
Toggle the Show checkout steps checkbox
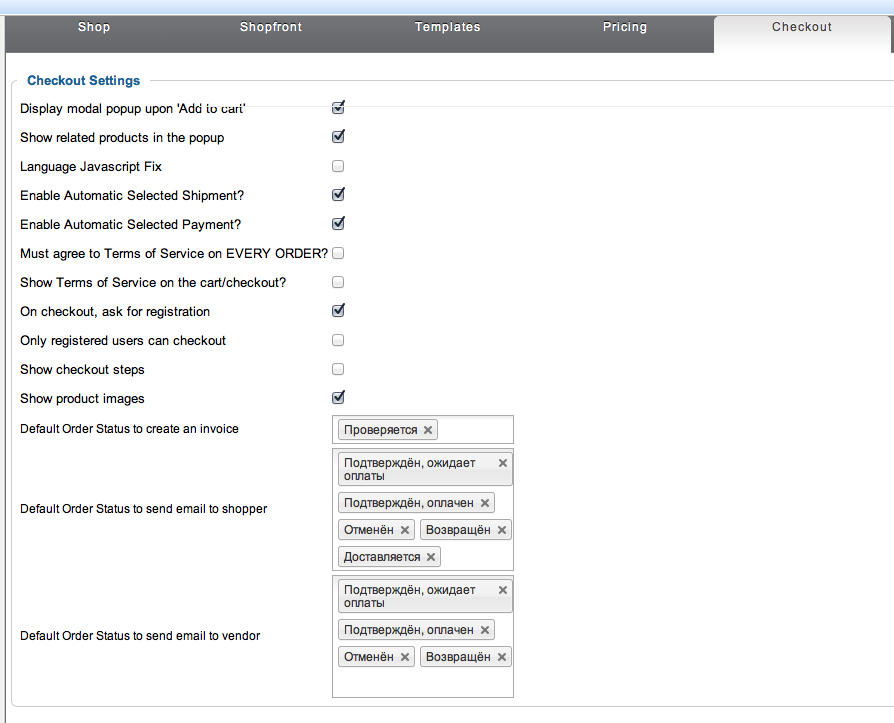338,369
